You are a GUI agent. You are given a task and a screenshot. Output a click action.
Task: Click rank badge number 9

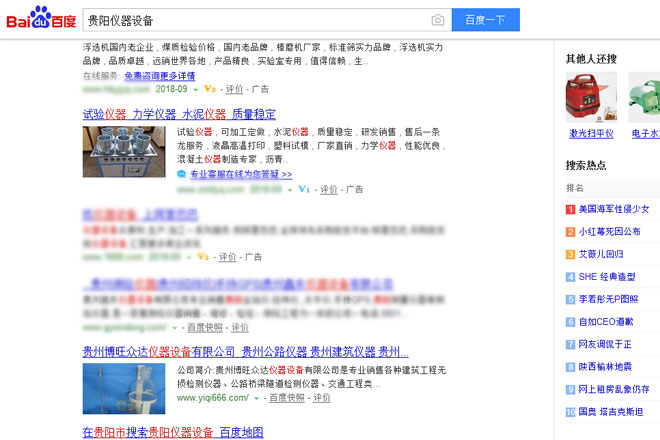point(570,389)
